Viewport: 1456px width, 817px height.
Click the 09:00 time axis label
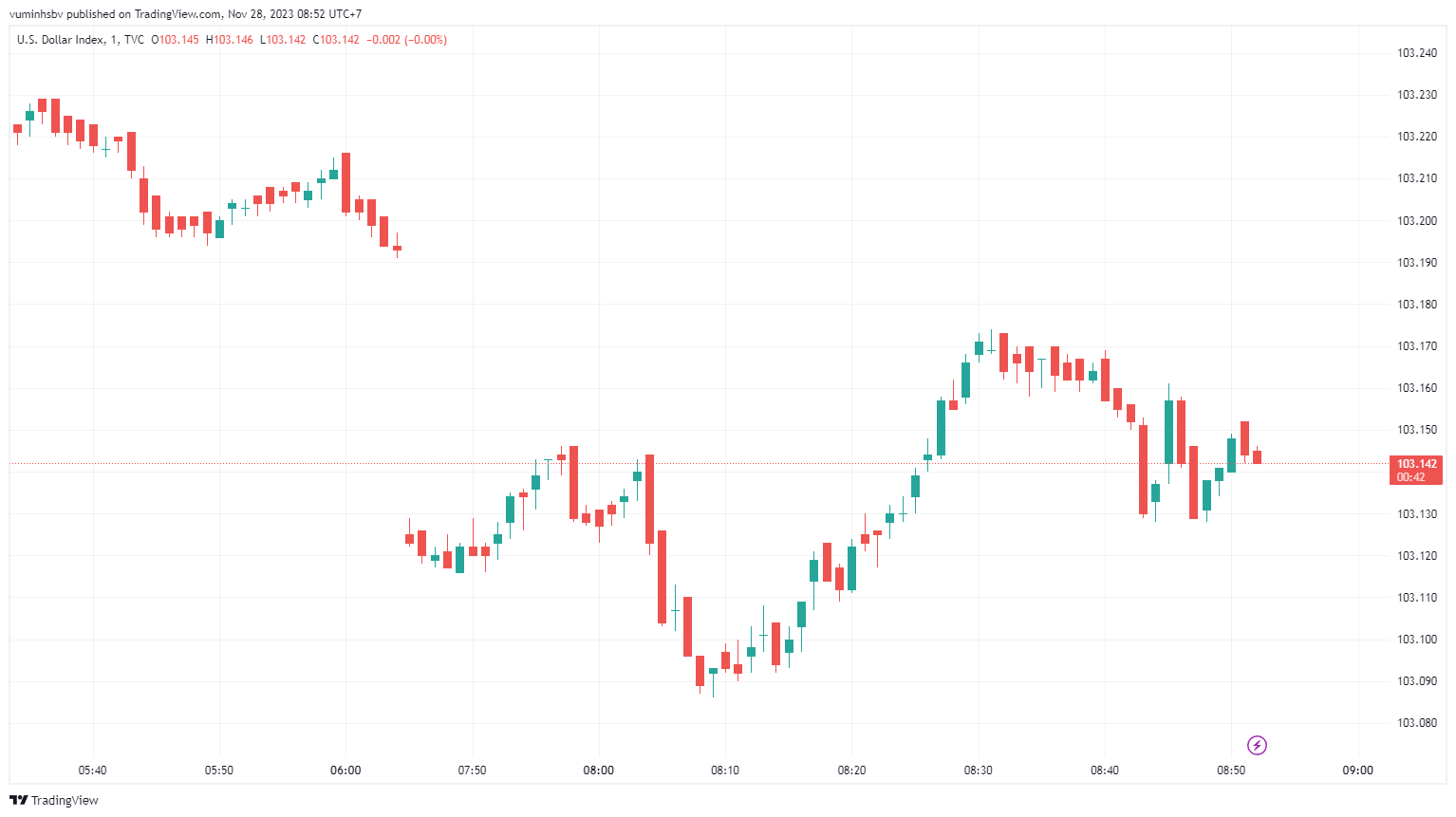coord(1357,771)
